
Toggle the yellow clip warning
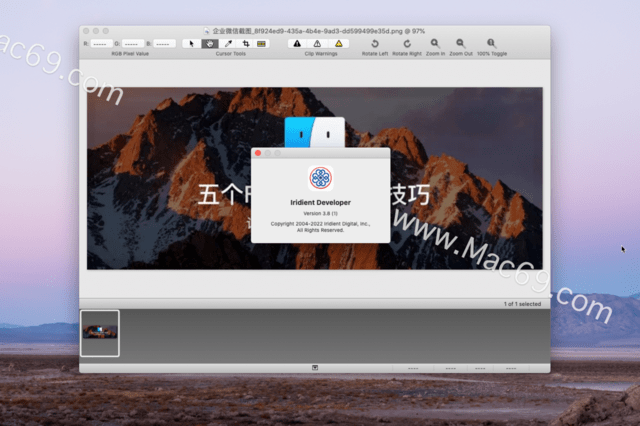338,44
